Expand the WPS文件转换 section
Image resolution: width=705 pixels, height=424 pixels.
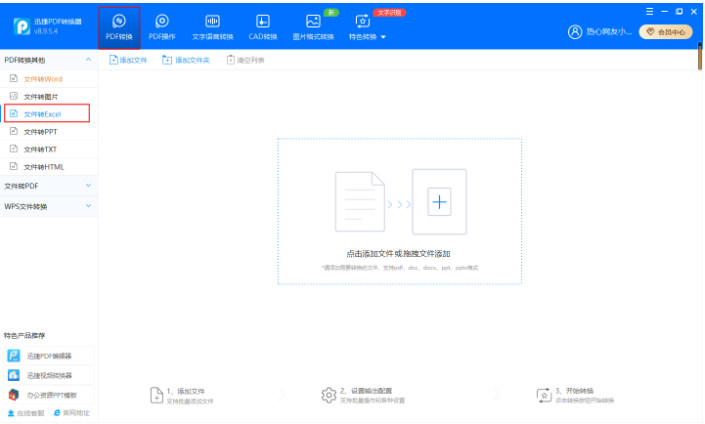click(x=88, y=206)
